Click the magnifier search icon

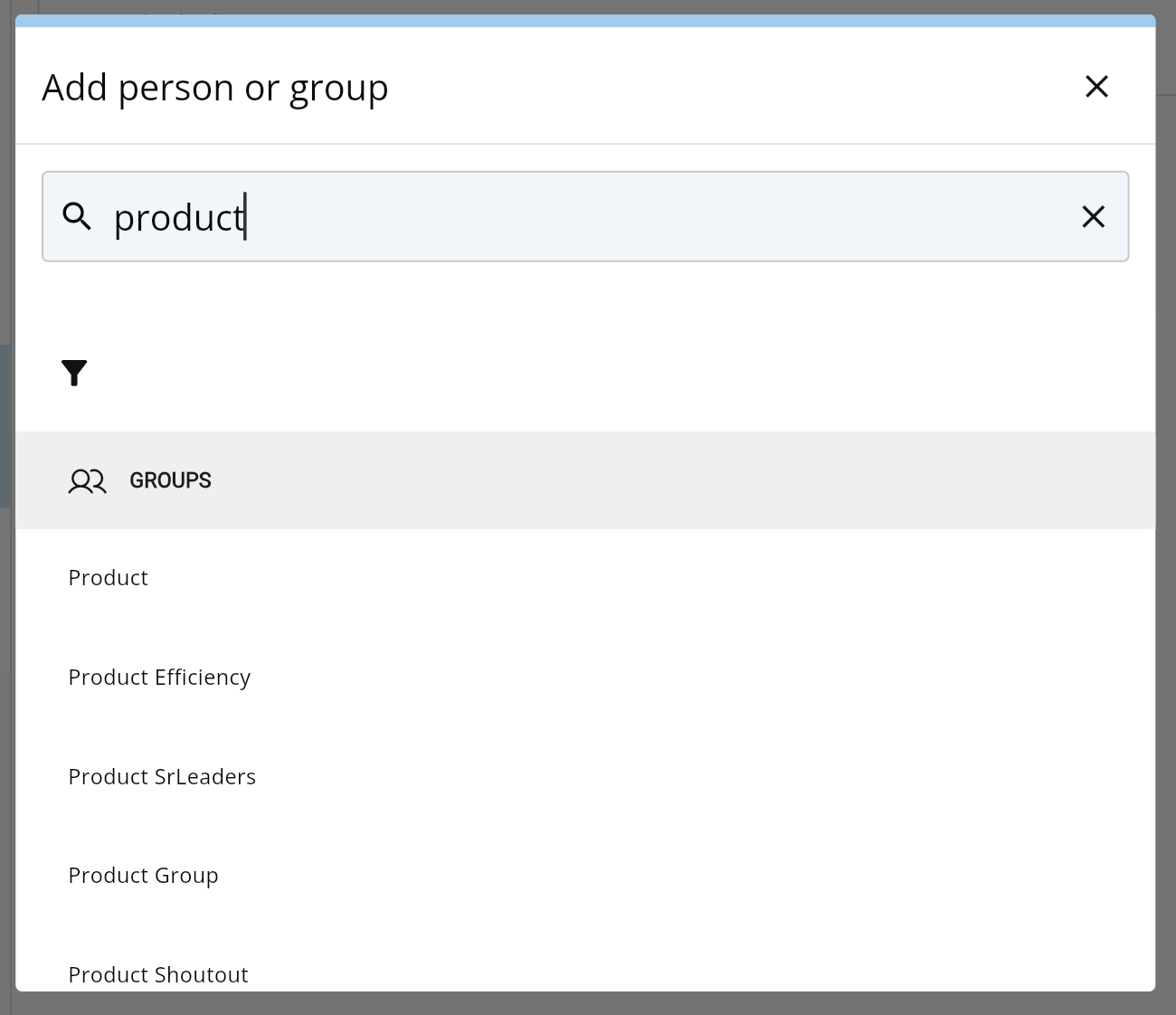pos(77,216)
